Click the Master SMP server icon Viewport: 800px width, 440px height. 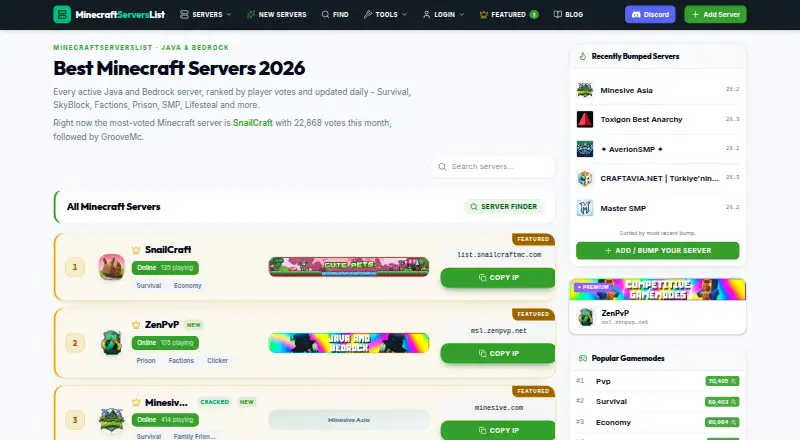tap(585, 208)
